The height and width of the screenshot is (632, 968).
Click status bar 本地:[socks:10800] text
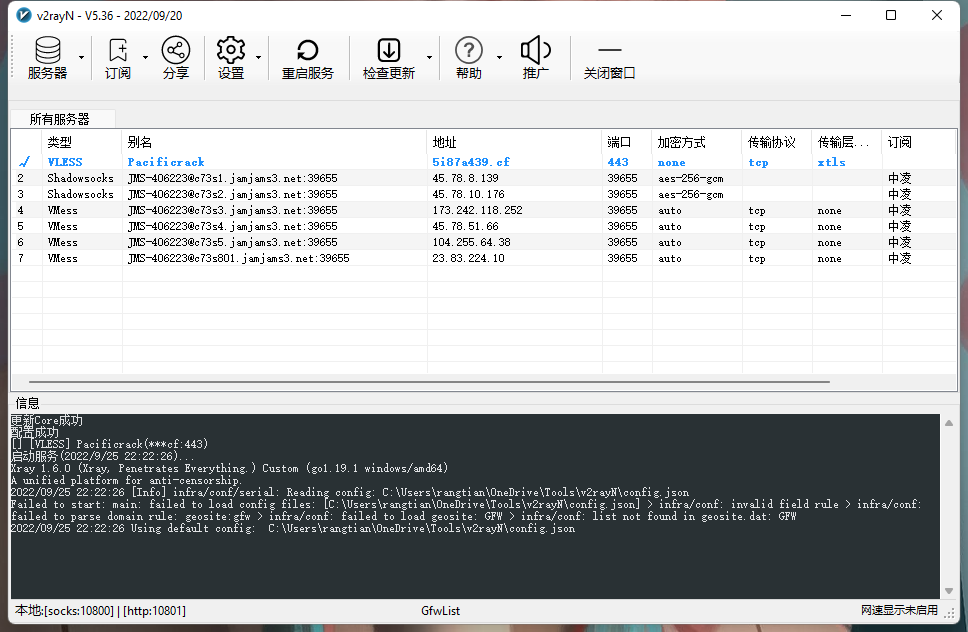coord(64,611)
